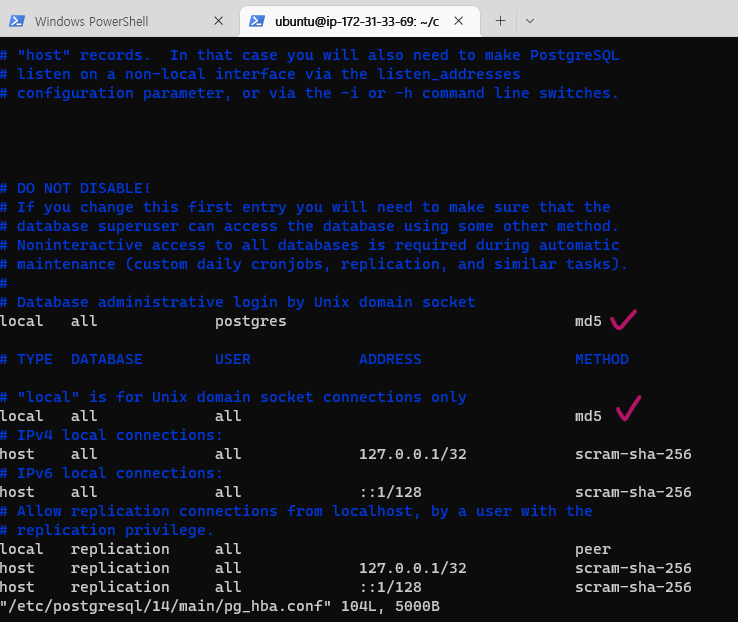Click the METHOD column header text
Image resolution: width=738 pixels, height=622 pixels.
point(602,359)
